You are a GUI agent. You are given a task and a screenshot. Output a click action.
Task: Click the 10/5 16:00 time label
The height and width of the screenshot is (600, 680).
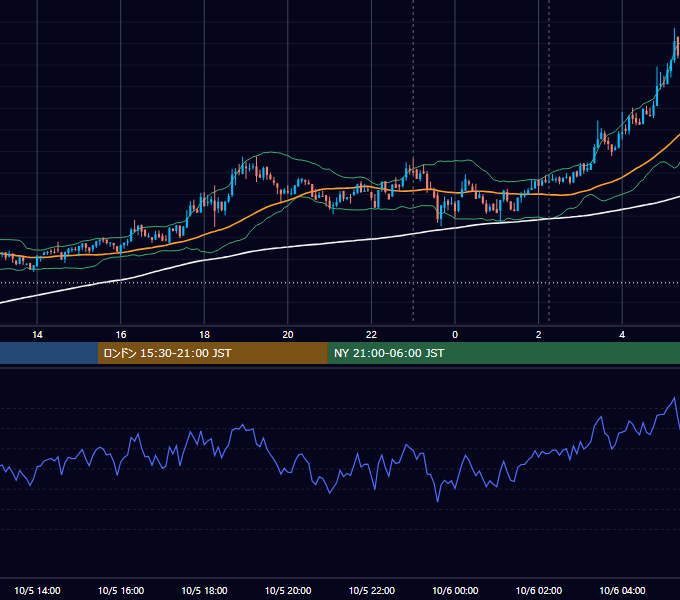pyautogui.click(x=121, y=590)
